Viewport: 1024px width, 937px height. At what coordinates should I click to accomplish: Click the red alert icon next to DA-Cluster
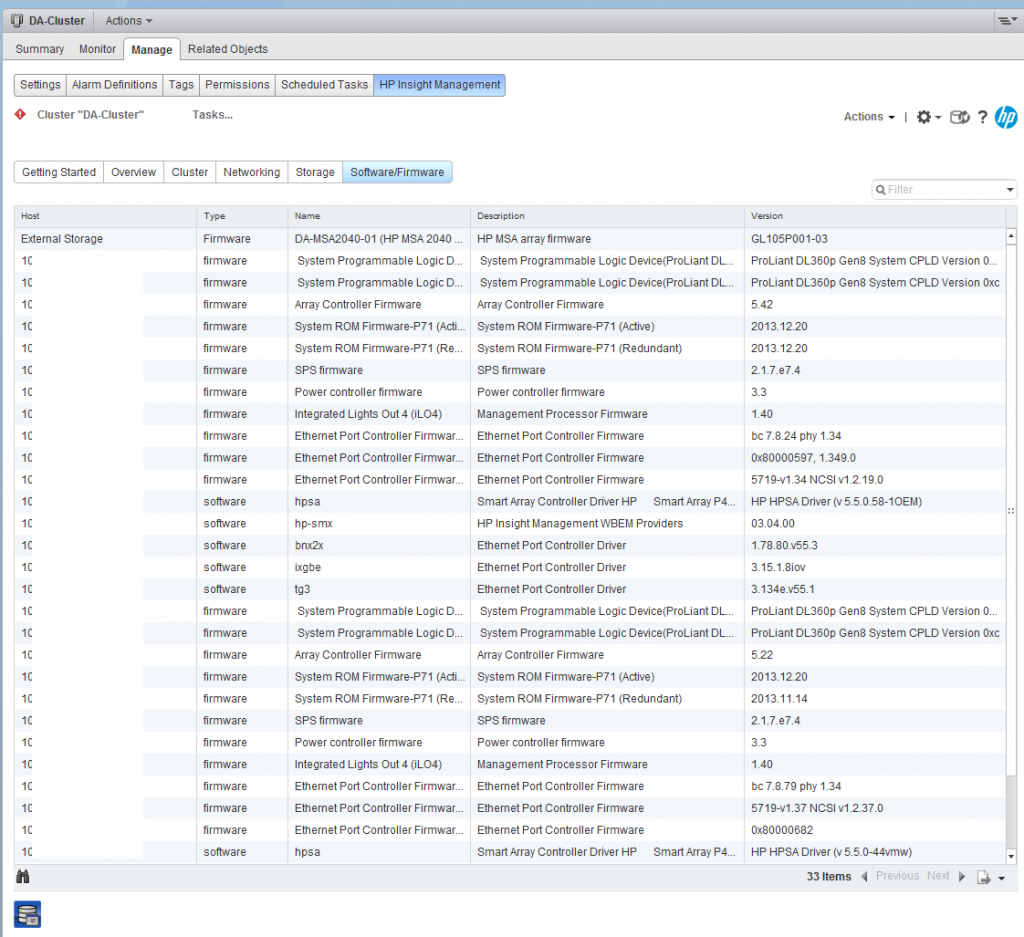18,114
